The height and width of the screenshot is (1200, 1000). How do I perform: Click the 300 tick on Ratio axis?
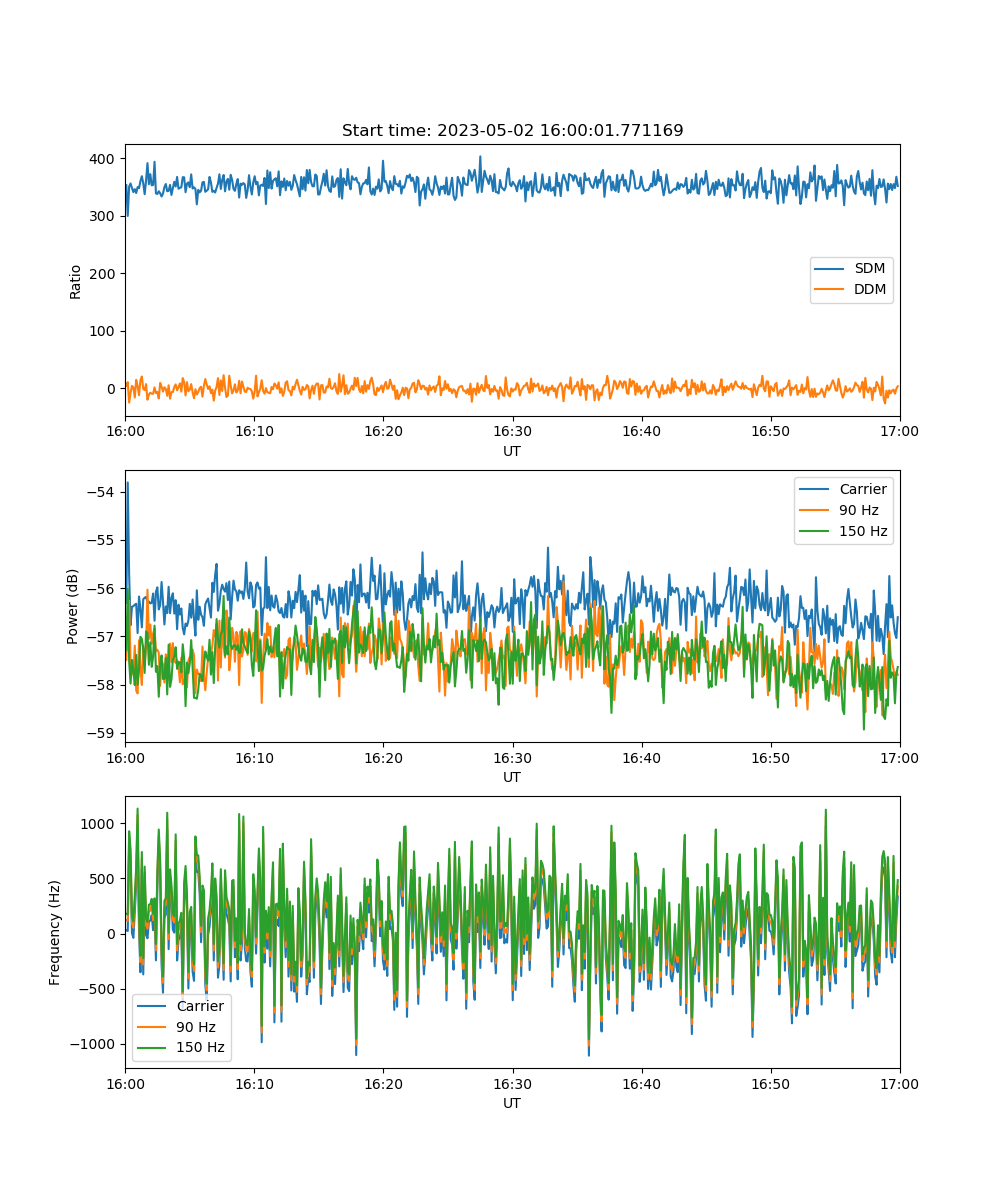click(104, 216)
